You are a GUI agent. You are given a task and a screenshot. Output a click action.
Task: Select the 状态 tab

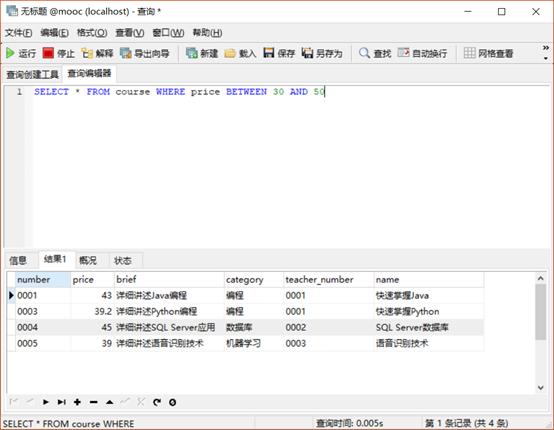pos(123,261)
